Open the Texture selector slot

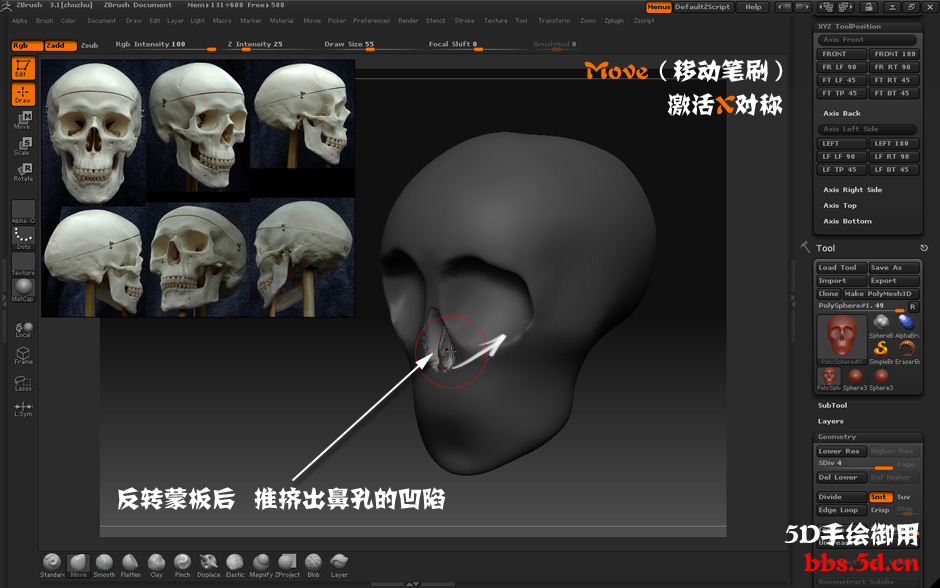23,264
